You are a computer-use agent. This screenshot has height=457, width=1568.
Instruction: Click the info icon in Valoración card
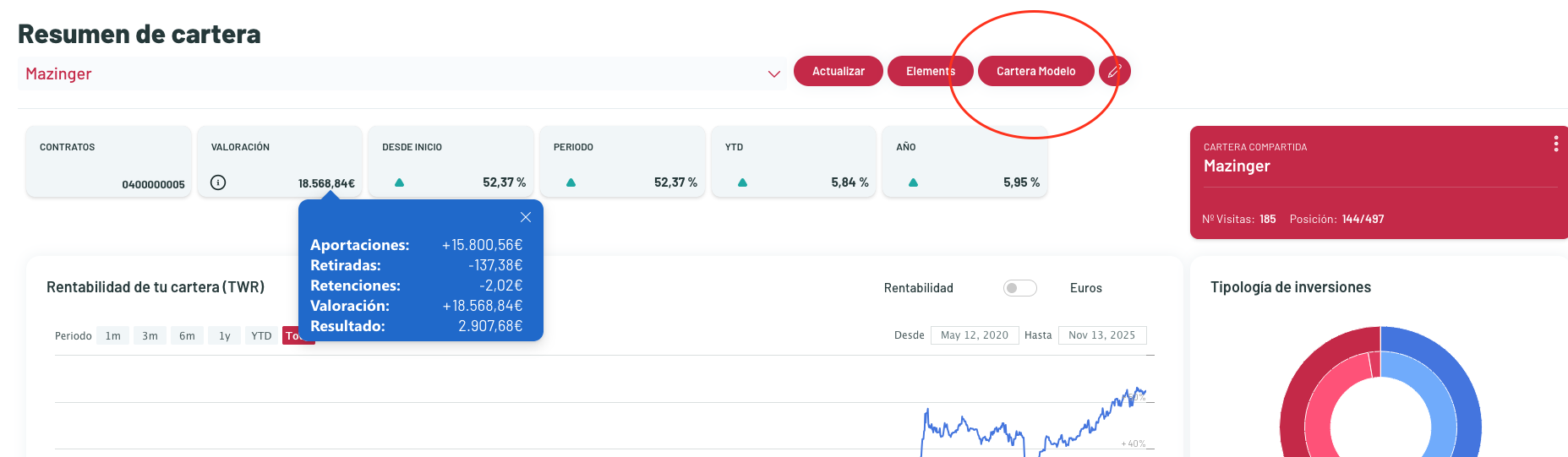tap(218, 182)
